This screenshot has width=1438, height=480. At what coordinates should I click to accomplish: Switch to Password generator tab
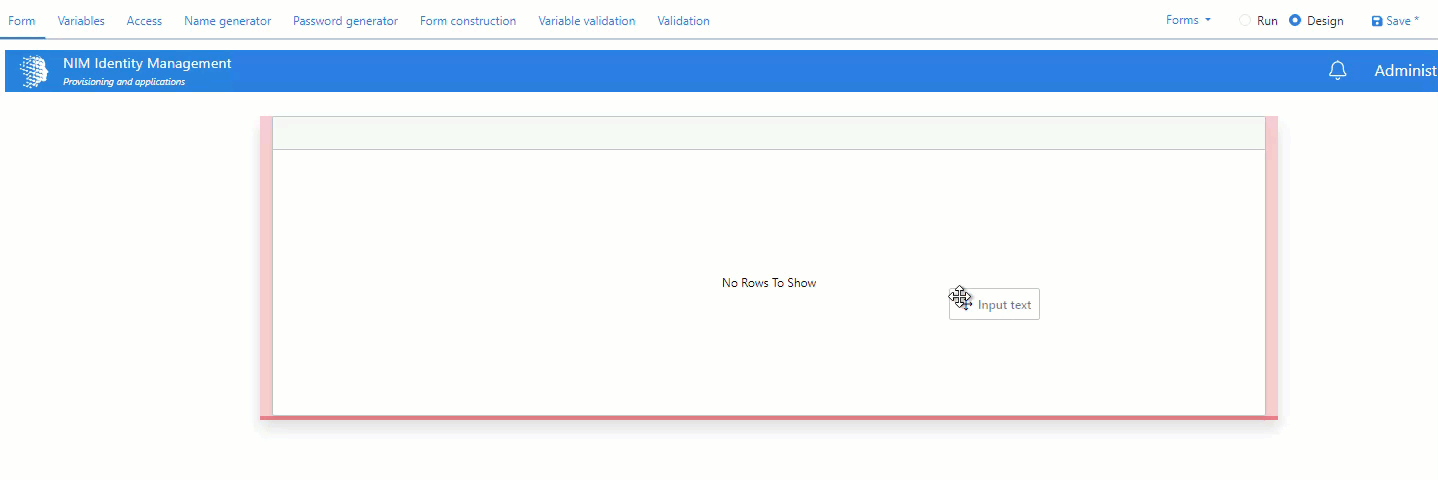(345, 21)
